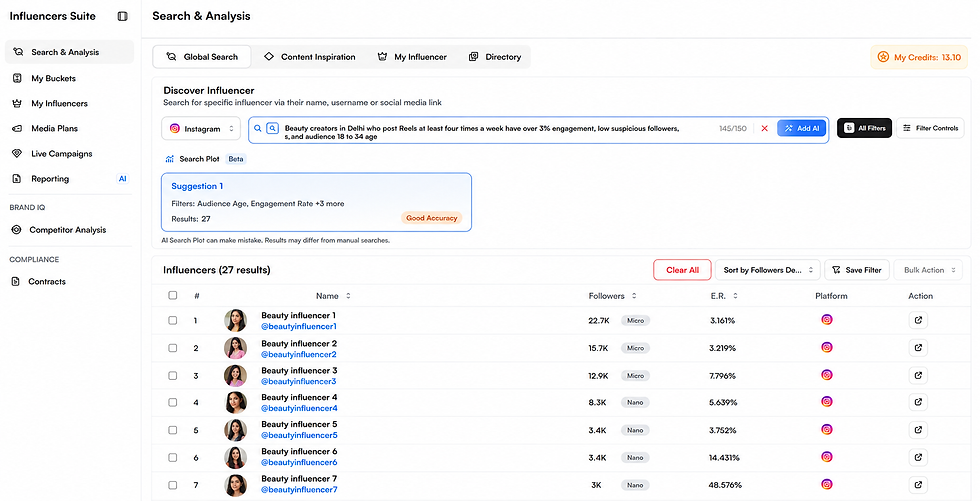Open the @beautyinfluencer3 profile link
The height and width of the screenshot is (501, 980).
pos(299,381)
